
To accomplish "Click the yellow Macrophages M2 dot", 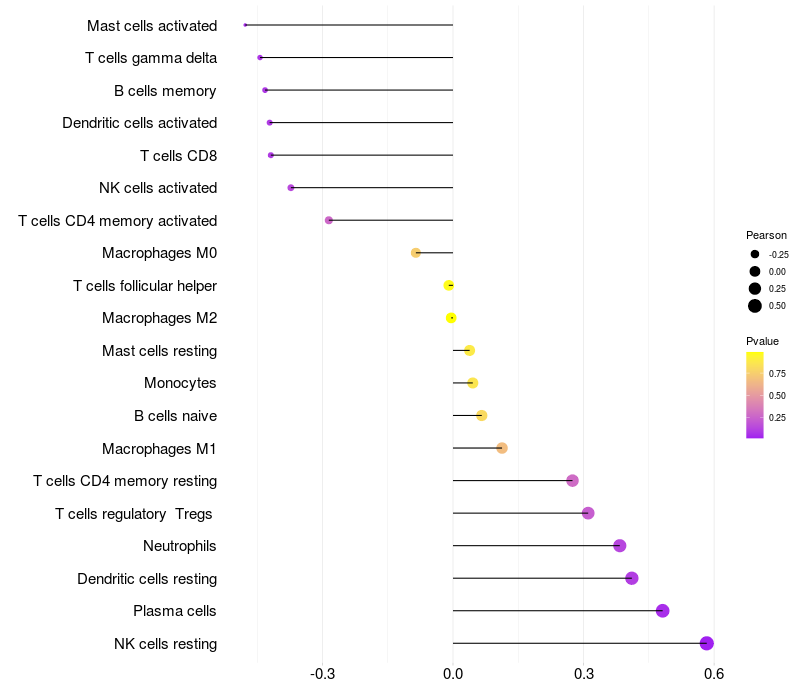I will tap(451, 318).
